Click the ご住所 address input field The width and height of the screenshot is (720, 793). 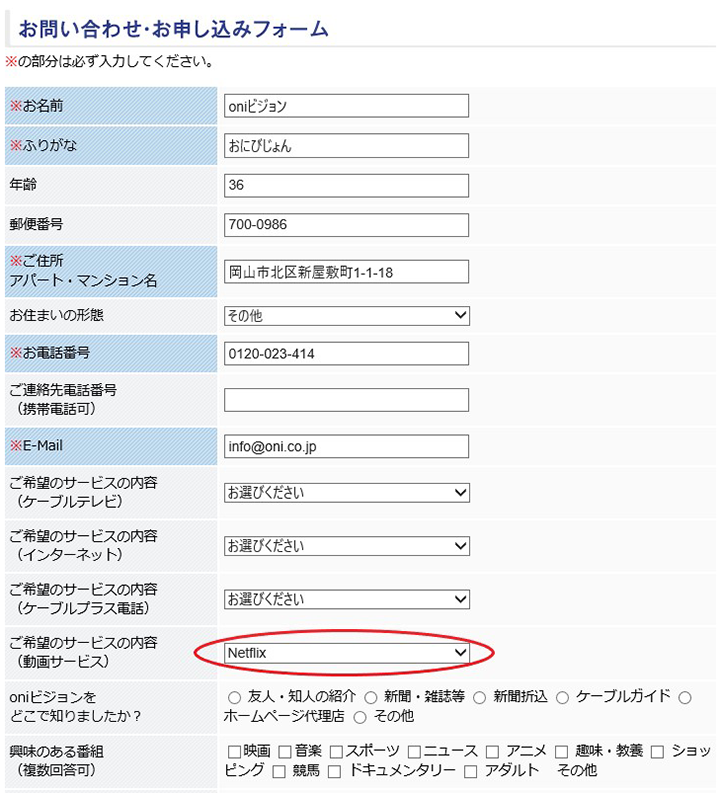(346, 272)
